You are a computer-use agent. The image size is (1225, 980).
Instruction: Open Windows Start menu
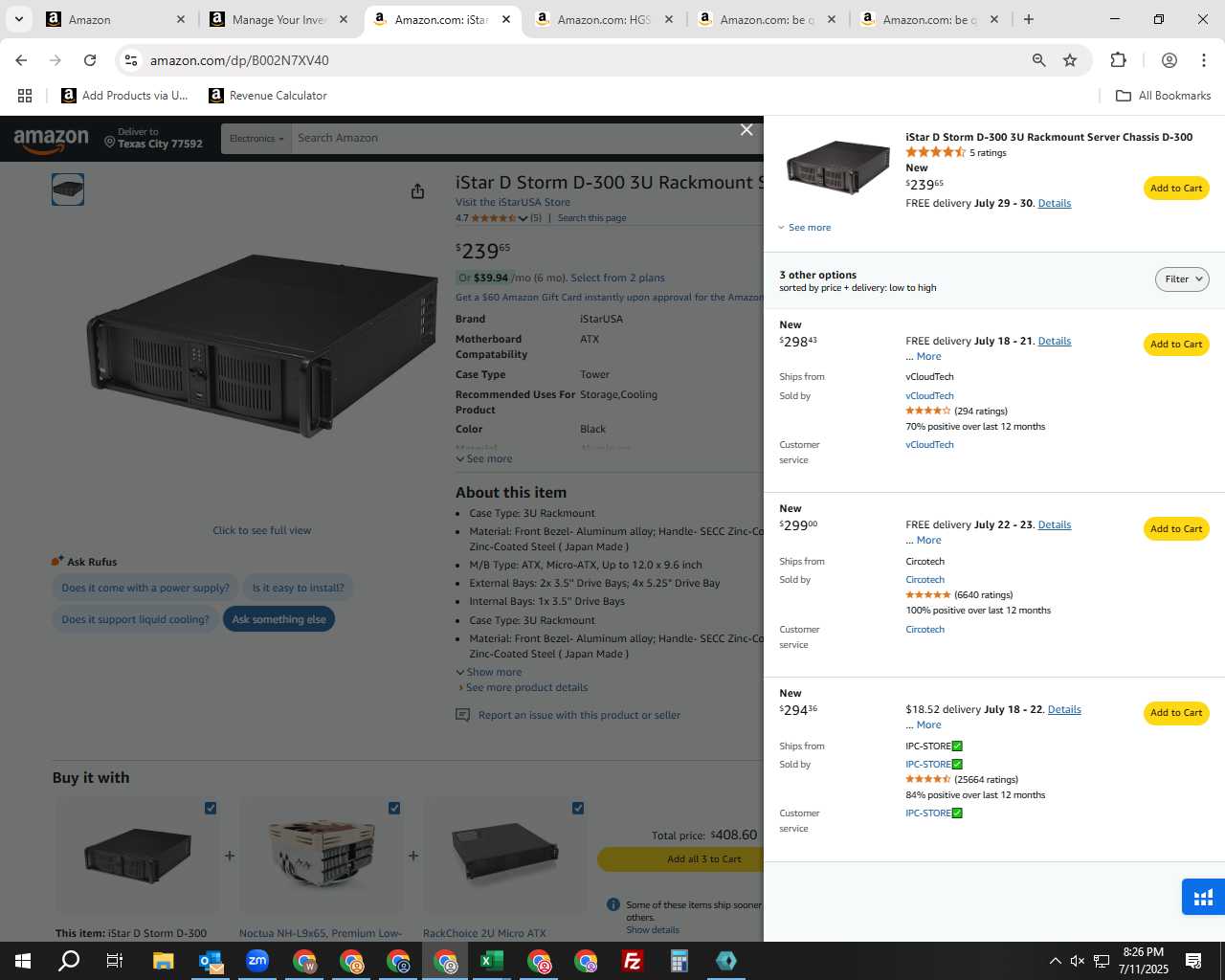(x=22, y=961)
